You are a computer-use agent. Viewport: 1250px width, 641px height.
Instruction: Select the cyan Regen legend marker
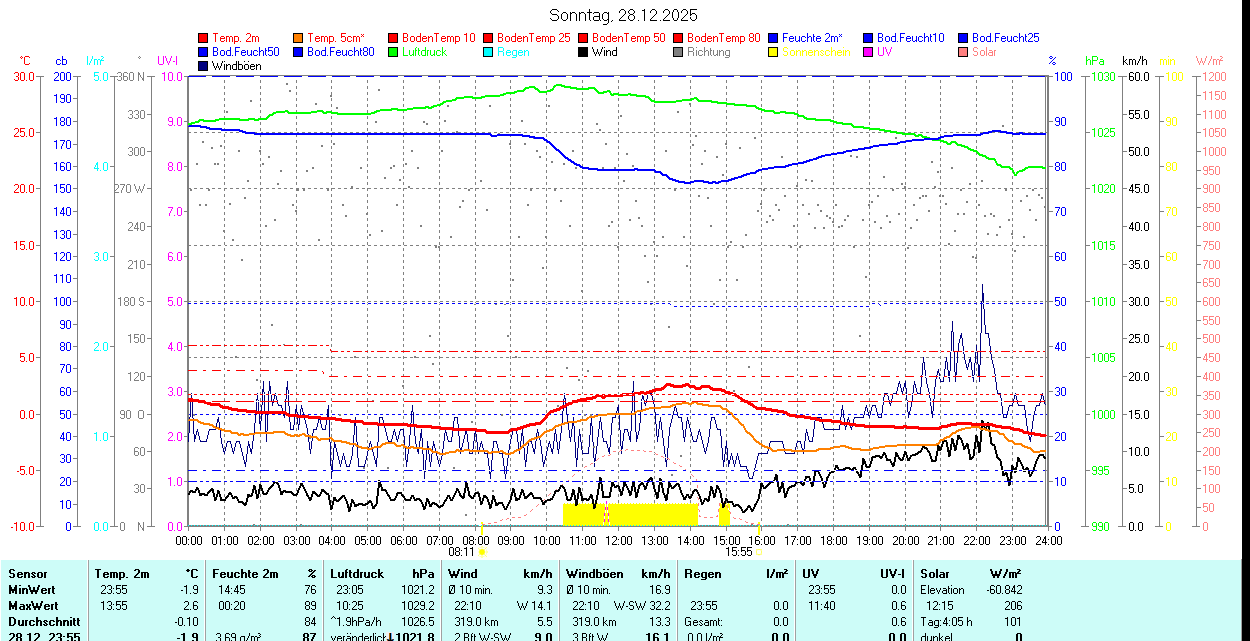[x=488, y=52]
